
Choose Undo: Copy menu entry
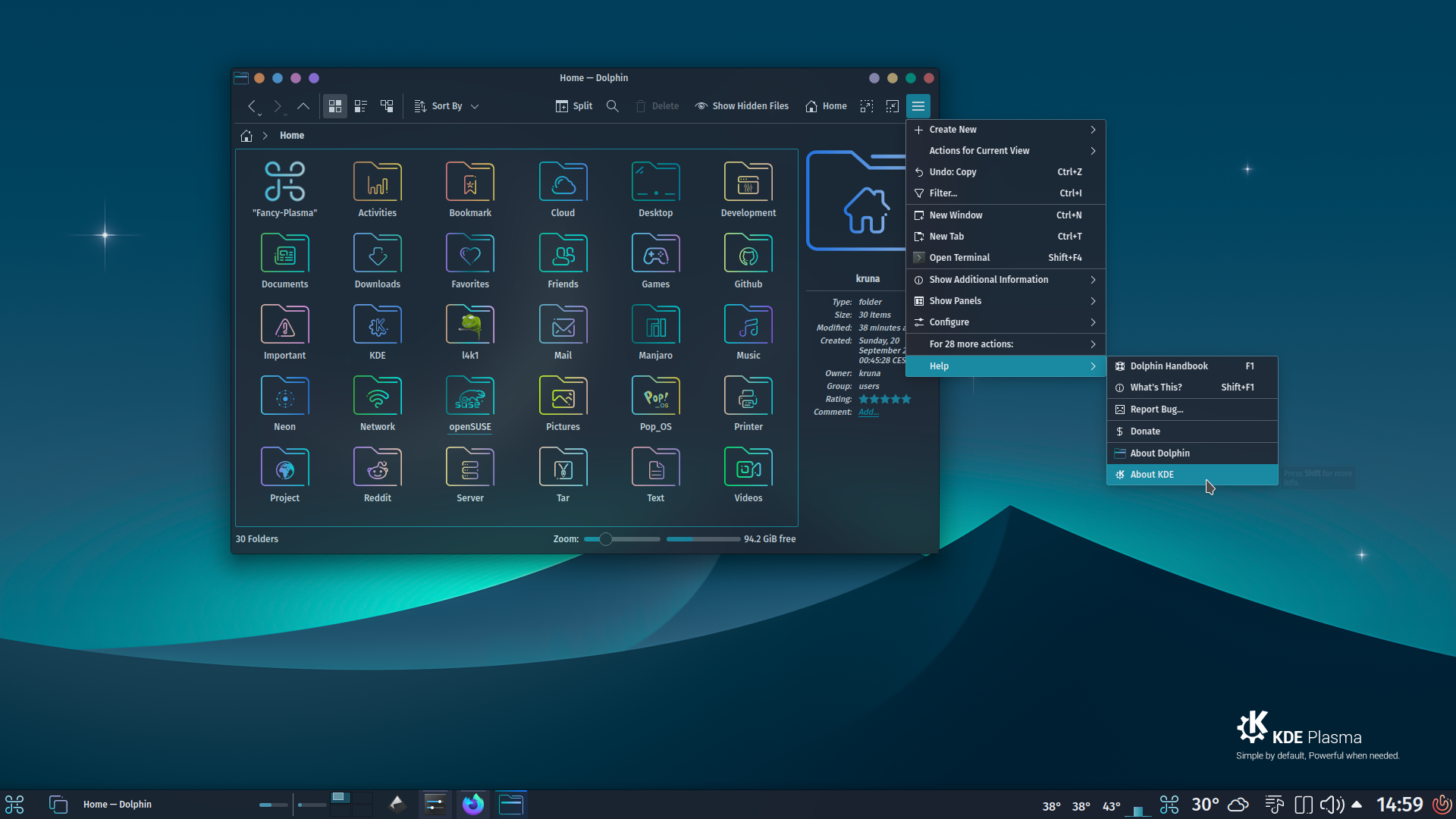click(1006, 172)
